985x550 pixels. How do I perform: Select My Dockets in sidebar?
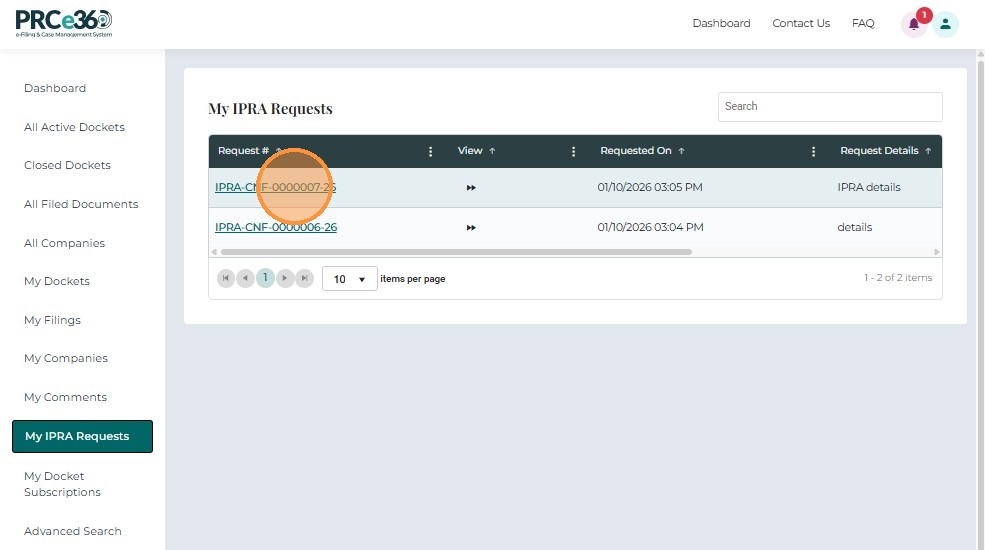pyautogui.click(x=57, y=281)
